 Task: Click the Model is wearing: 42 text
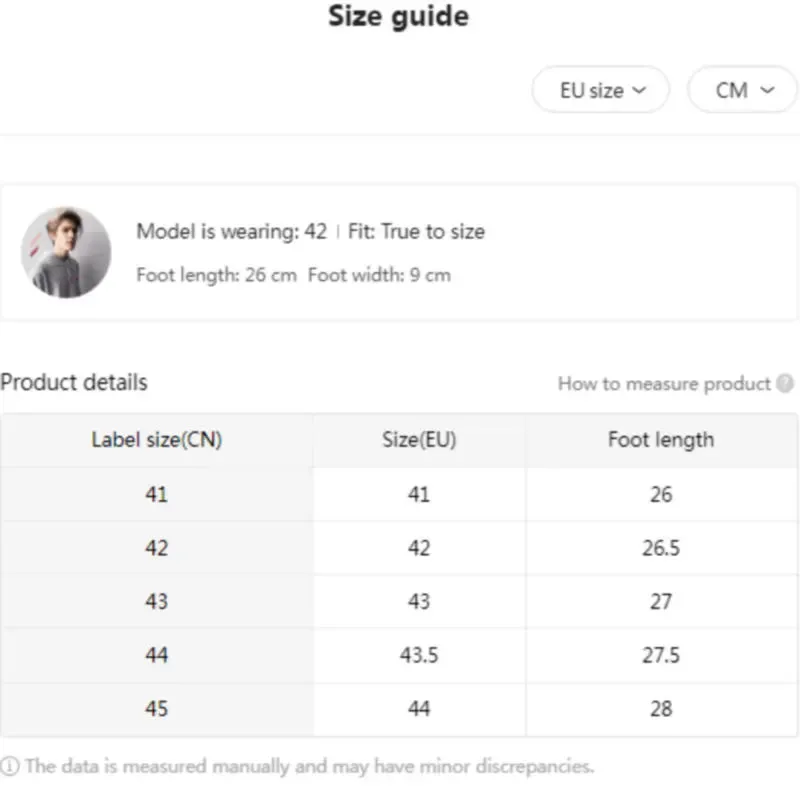(232, 232)
